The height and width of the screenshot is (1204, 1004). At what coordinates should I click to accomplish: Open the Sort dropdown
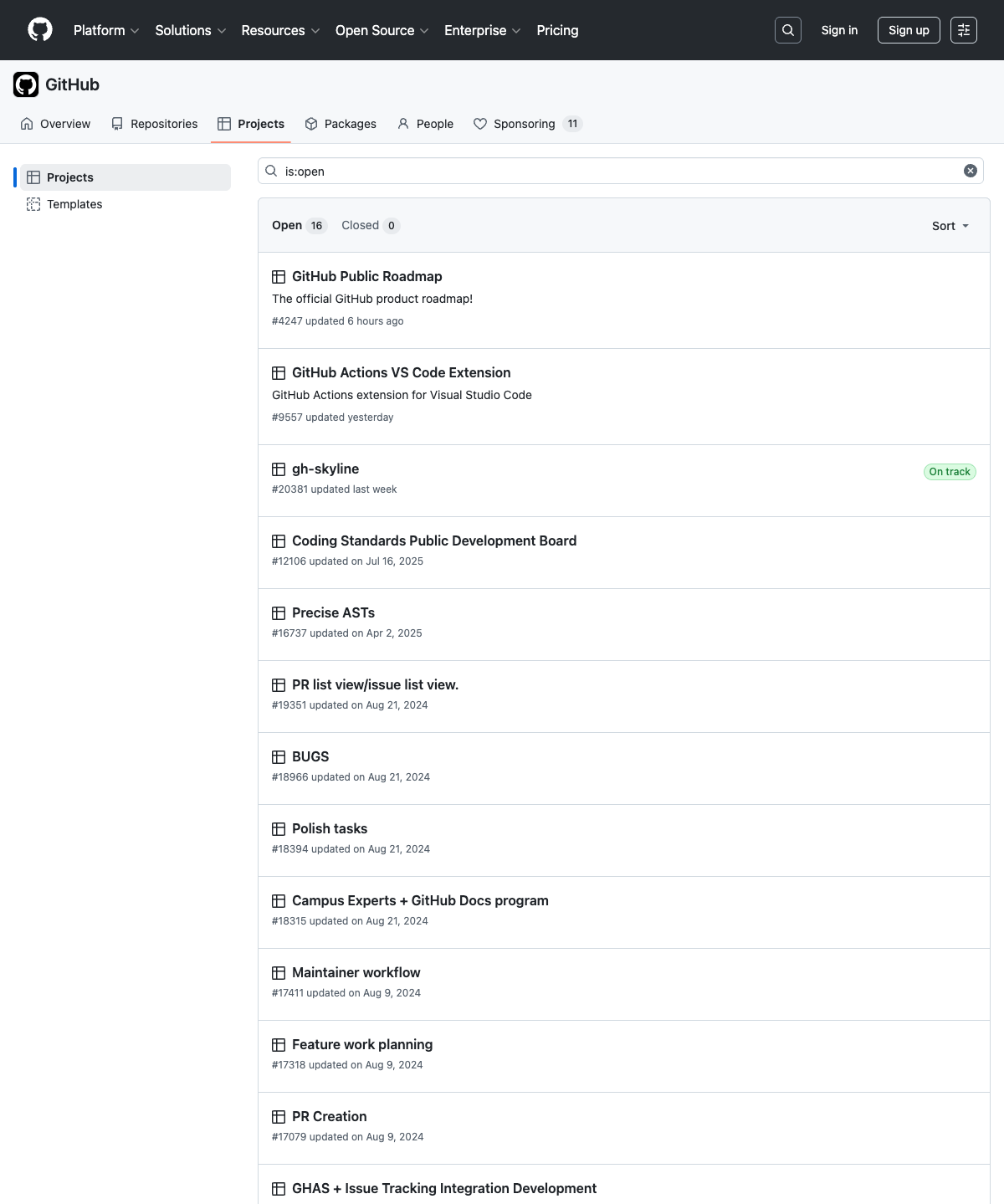[x=950, y=226]
